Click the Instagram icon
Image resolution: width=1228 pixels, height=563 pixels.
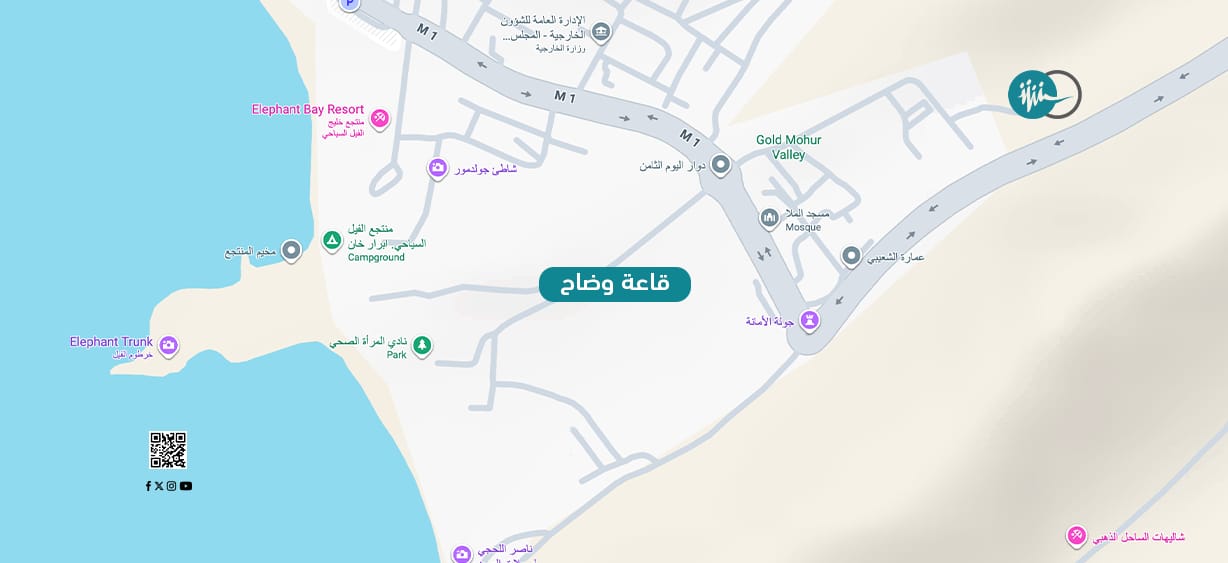tap(171, 486)
